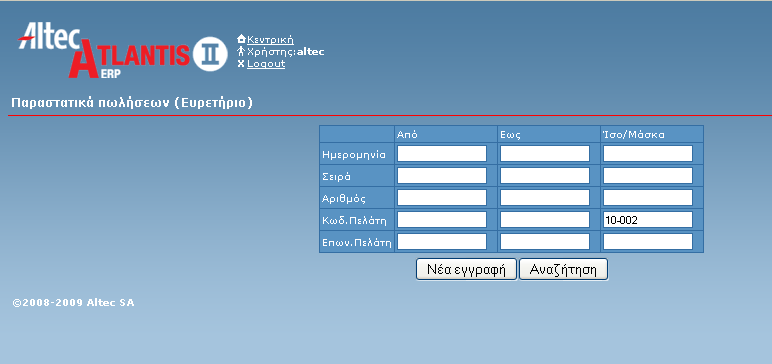This screenshot has height=364, width=772.
Task: Click the ©2008-2009 Altec SA footer text
Action: click(x=73, y=302)
